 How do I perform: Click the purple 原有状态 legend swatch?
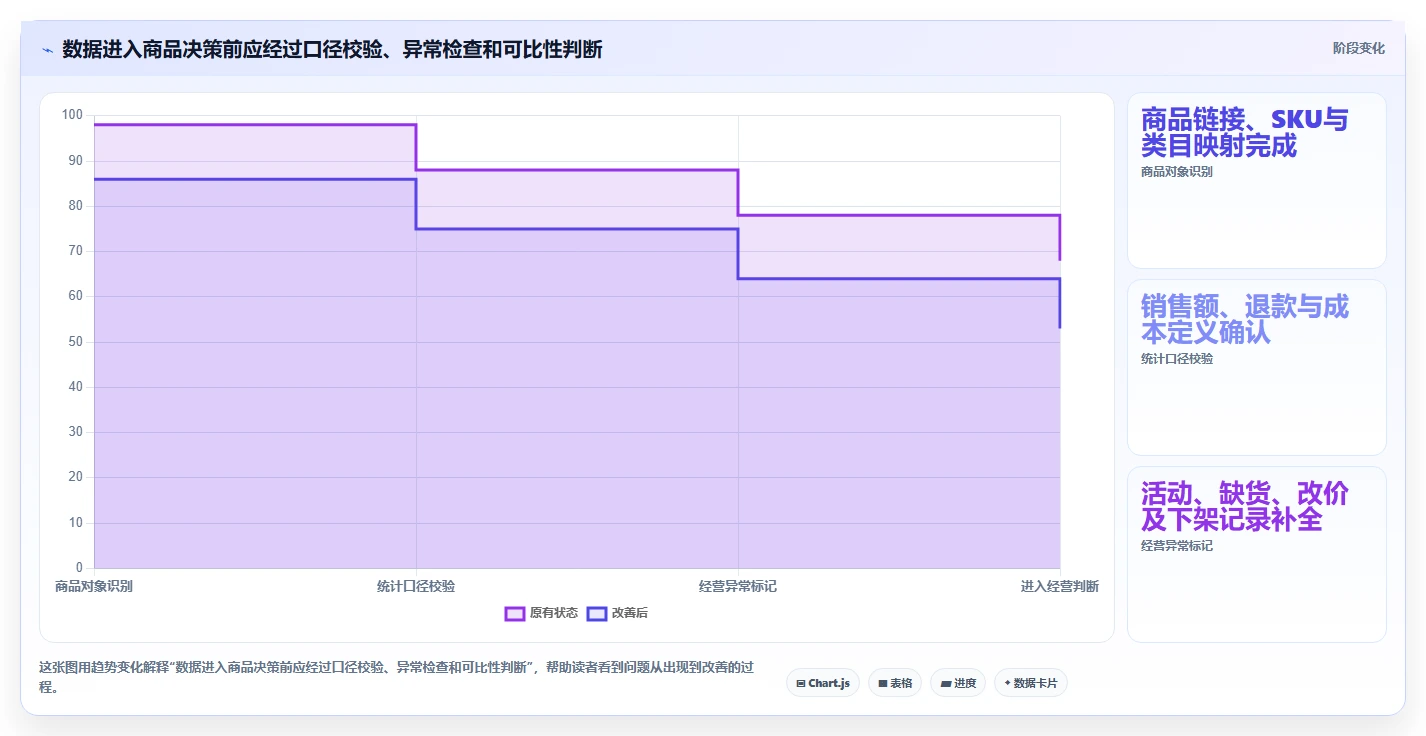[x=515, y=613]
